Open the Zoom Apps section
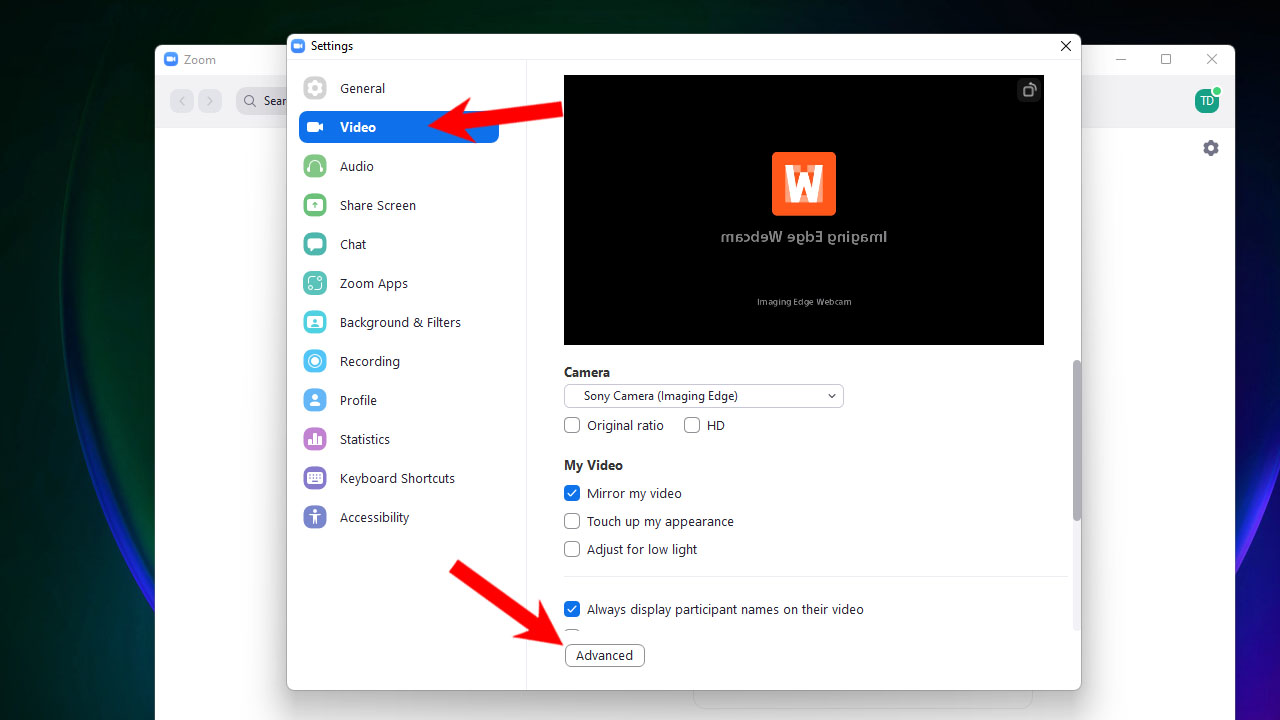The image size is (1280, 720). 373,283
